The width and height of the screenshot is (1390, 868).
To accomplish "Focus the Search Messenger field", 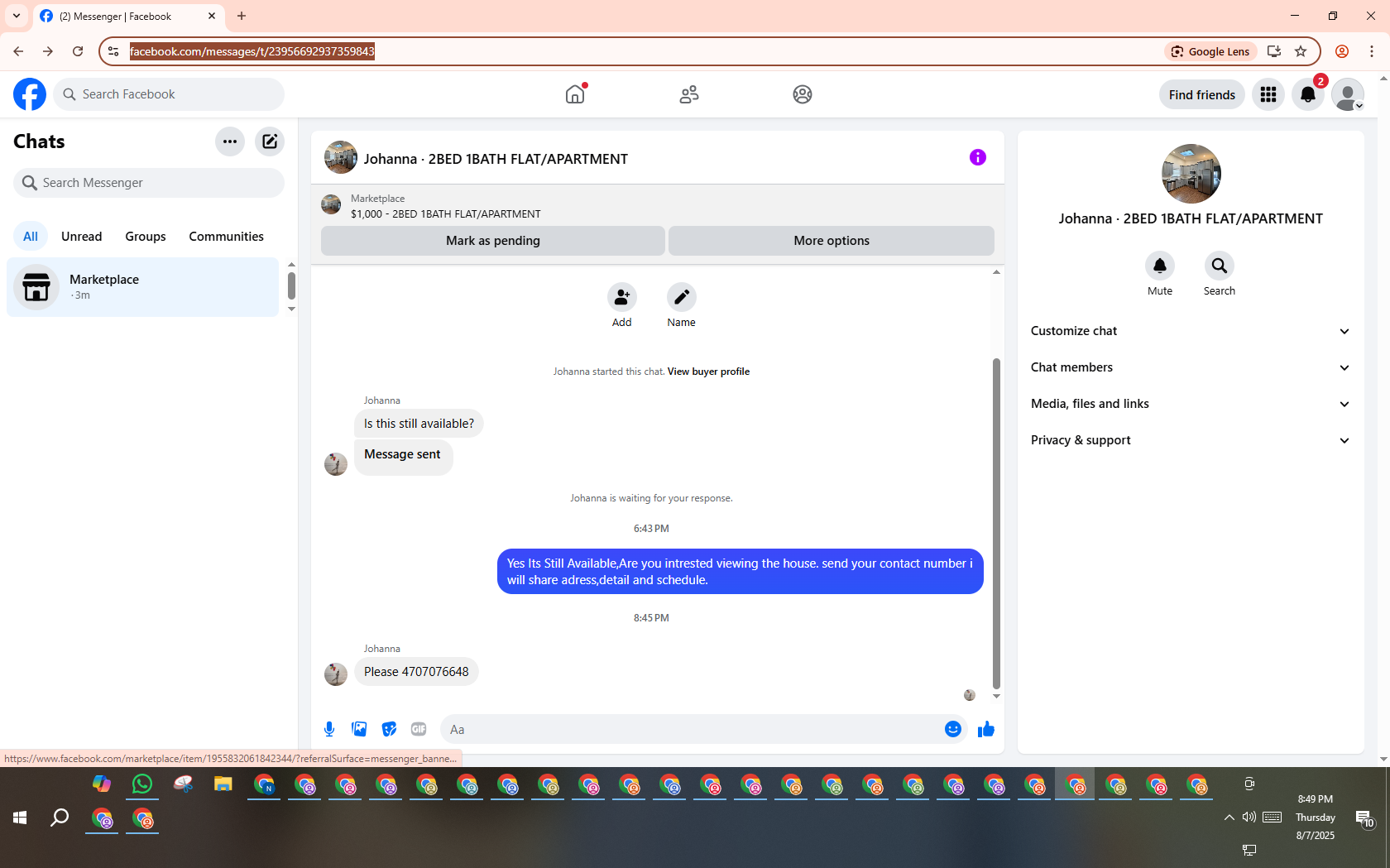I will click(149, 183).
